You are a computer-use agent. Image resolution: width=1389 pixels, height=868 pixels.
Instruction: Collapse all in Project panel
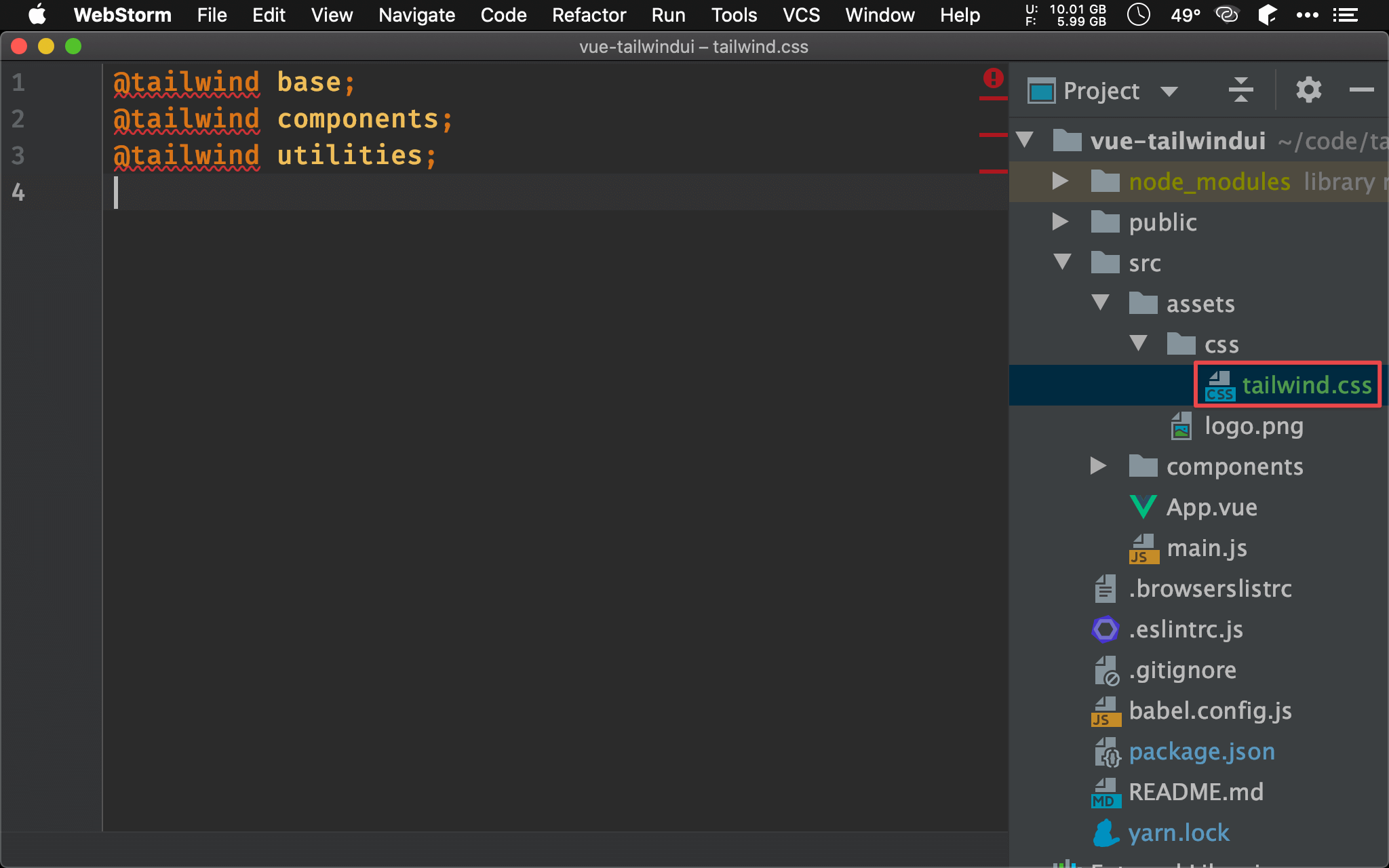click(1241, 90)
